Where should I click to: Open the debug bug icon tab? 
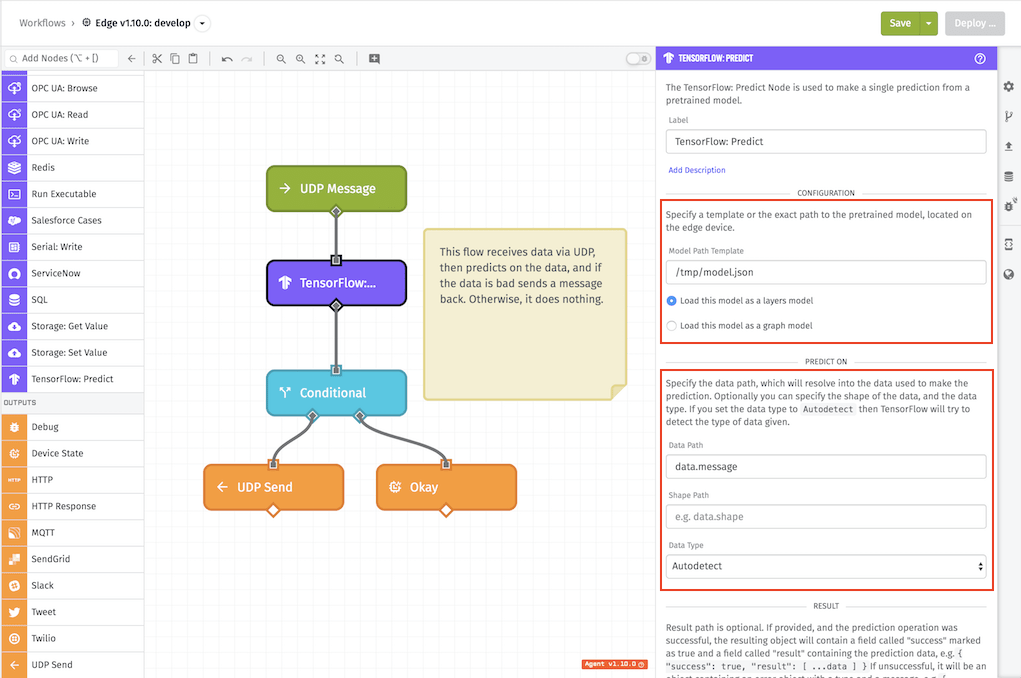(1009, 205)
